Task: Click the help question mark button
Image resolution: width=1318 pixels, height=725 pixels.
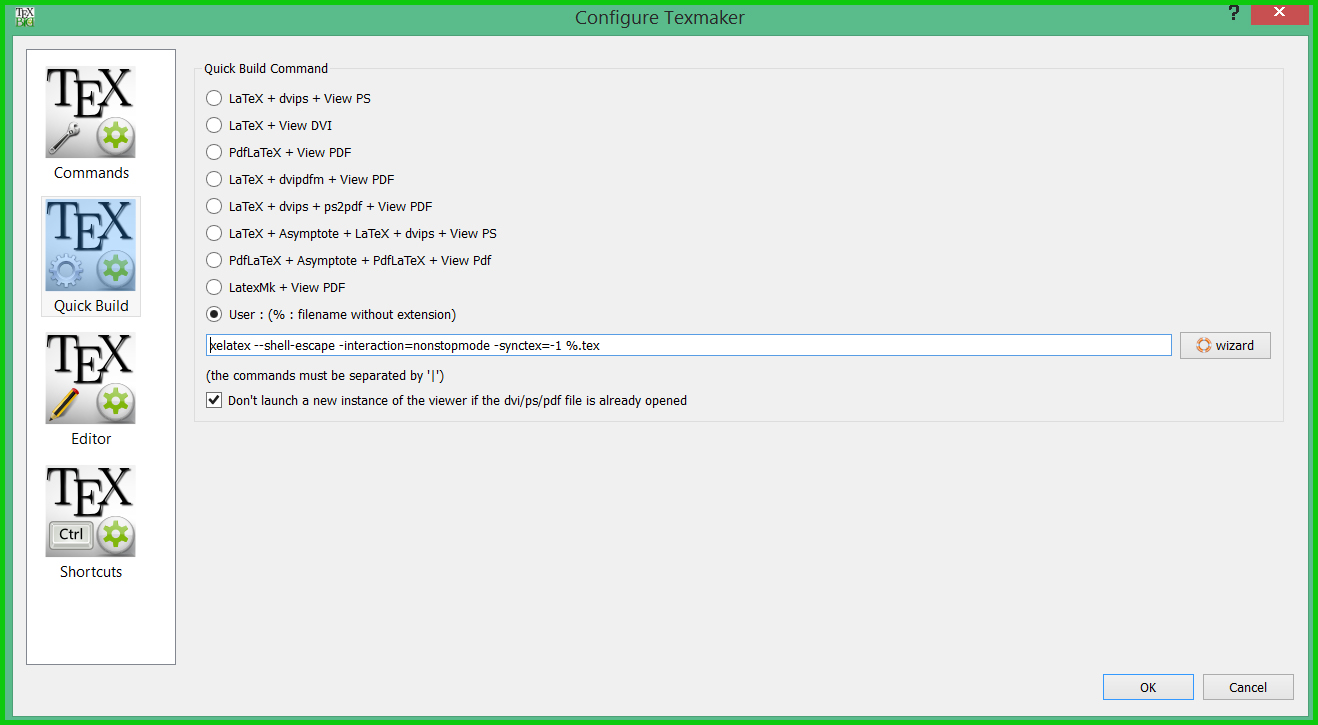Action: pyautogui.click(x=1232, y=14)
